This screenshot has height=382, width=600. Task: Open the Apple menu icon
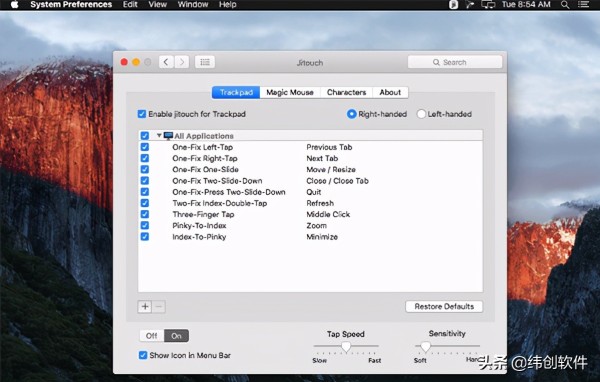[14, 5]
